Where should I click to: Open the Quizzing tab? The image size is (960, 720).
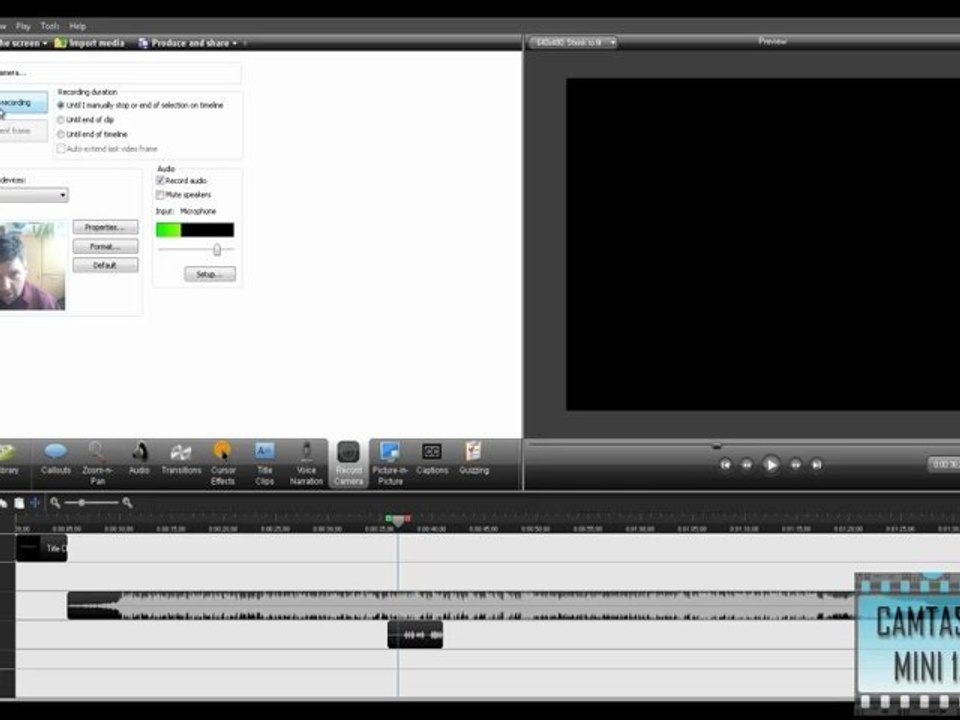coord(474,459)
